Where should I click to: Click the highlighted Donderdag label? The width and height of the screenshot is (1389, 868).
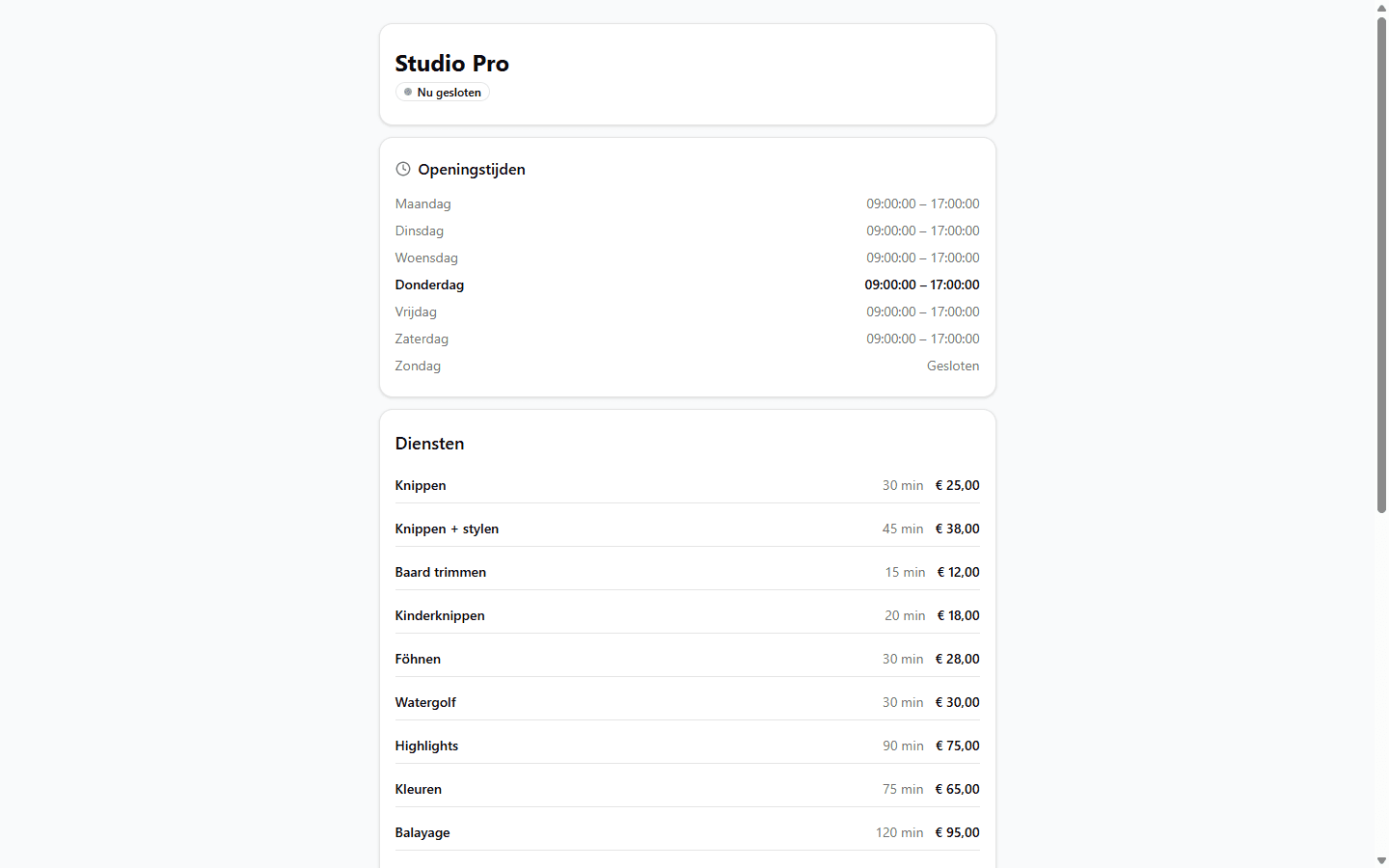pos(429,285)
